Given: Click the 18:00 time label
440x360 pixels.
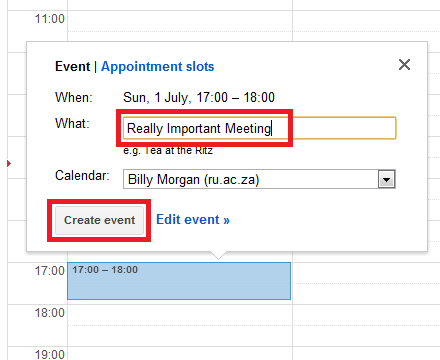Looking at the screenshot, I should (50, 313).
